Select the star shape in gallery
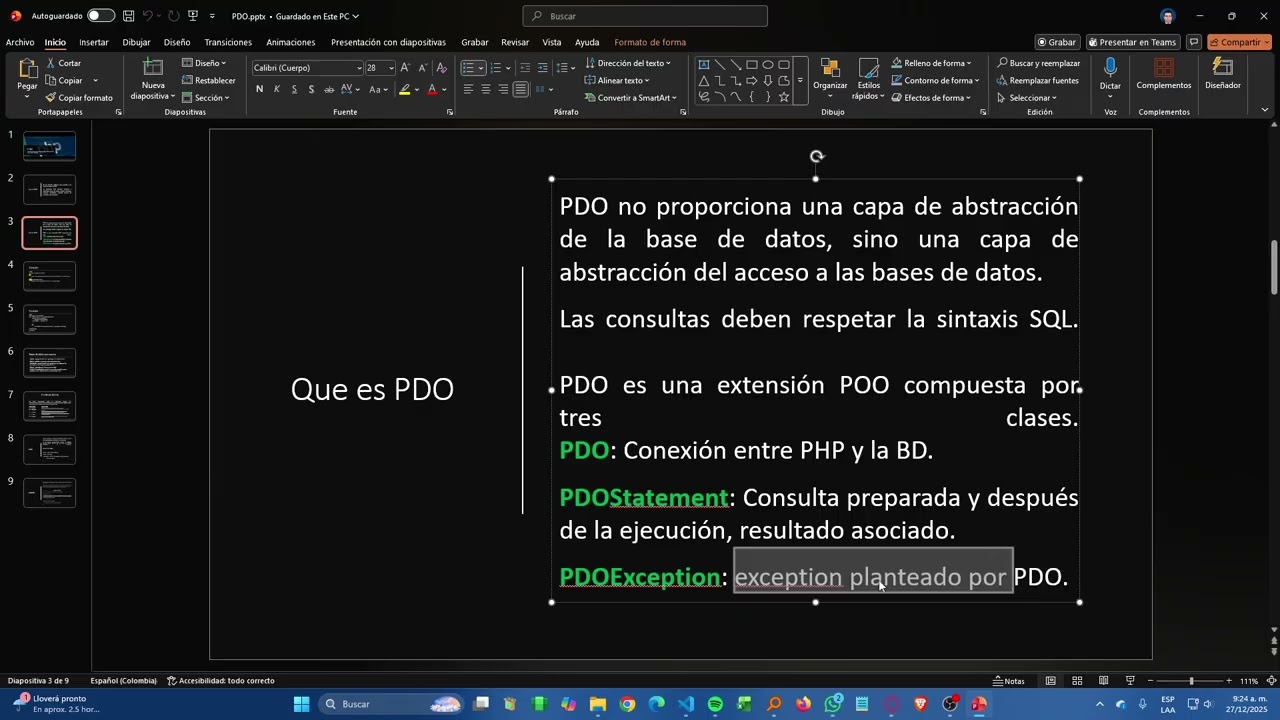This screenshot has width=1280, height=720. [784, 97]
